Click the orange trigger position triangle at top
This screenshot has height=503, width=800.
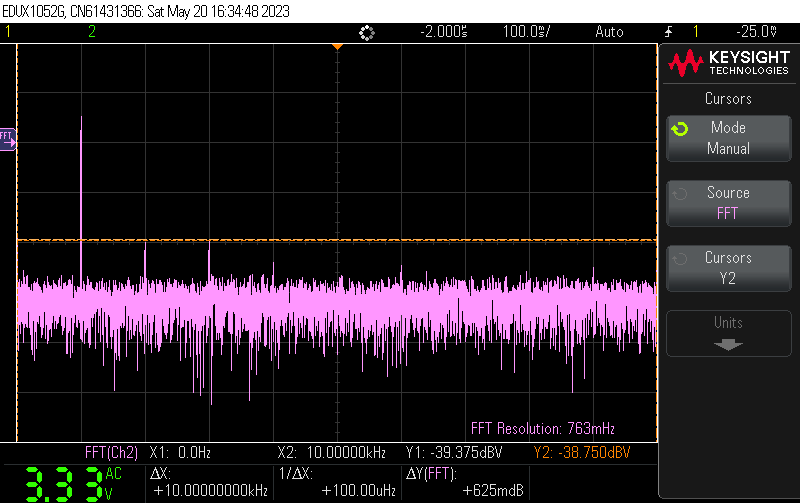337,47
